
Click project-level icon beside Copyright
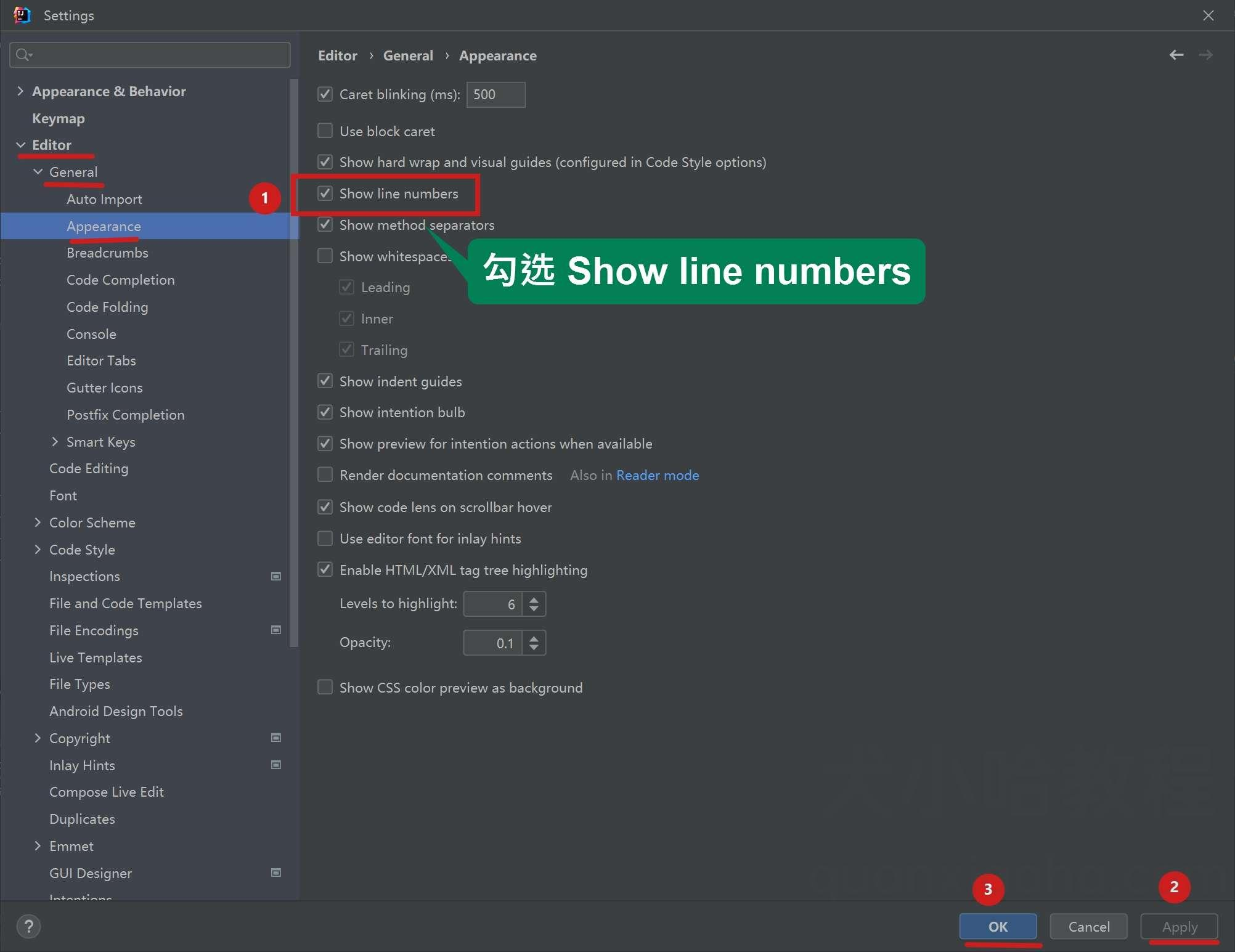click(276, 738)
